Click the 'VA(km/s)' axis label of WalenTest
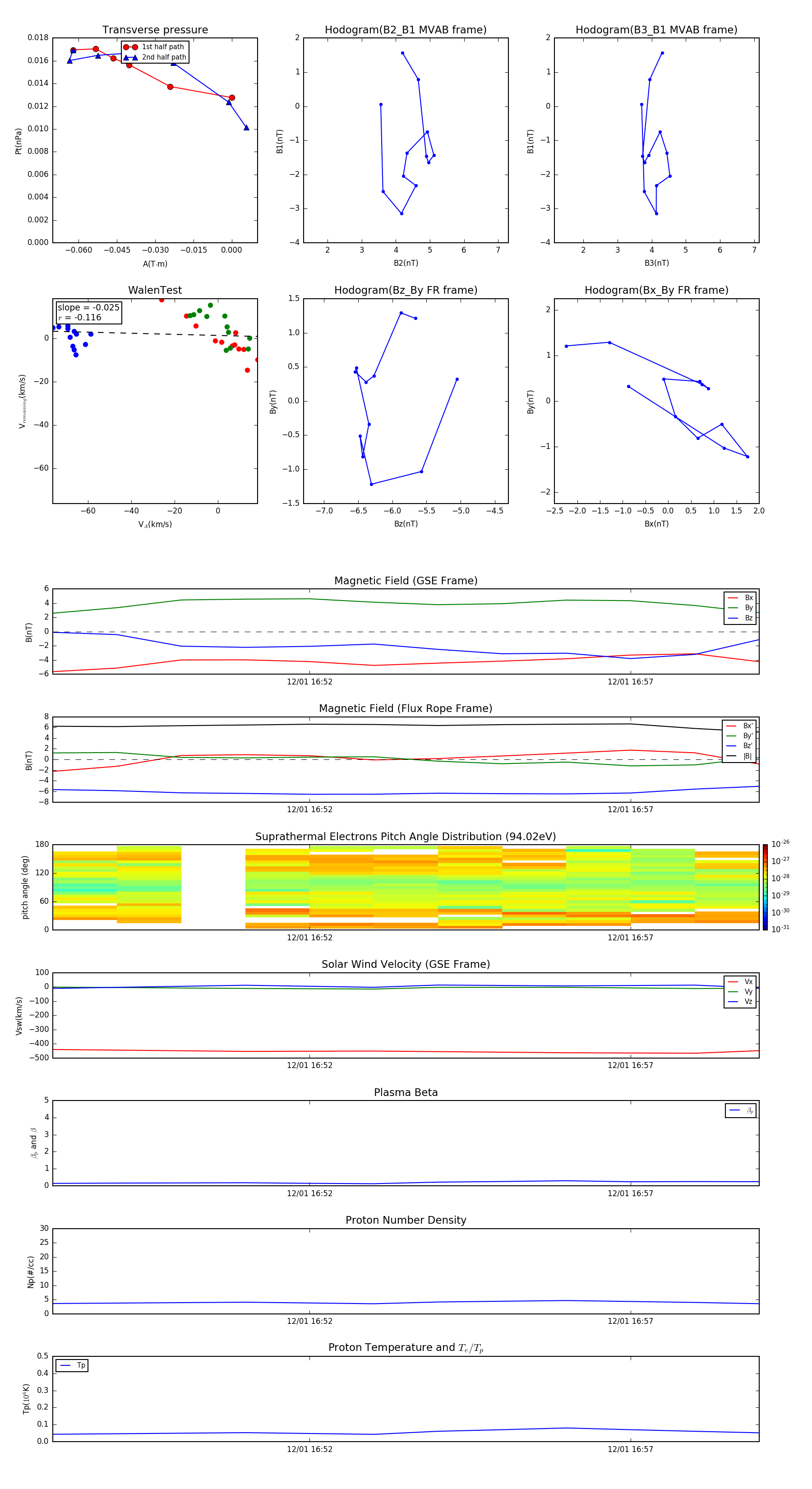Screen dimensions: 812x1489 (x=155, y=524)
